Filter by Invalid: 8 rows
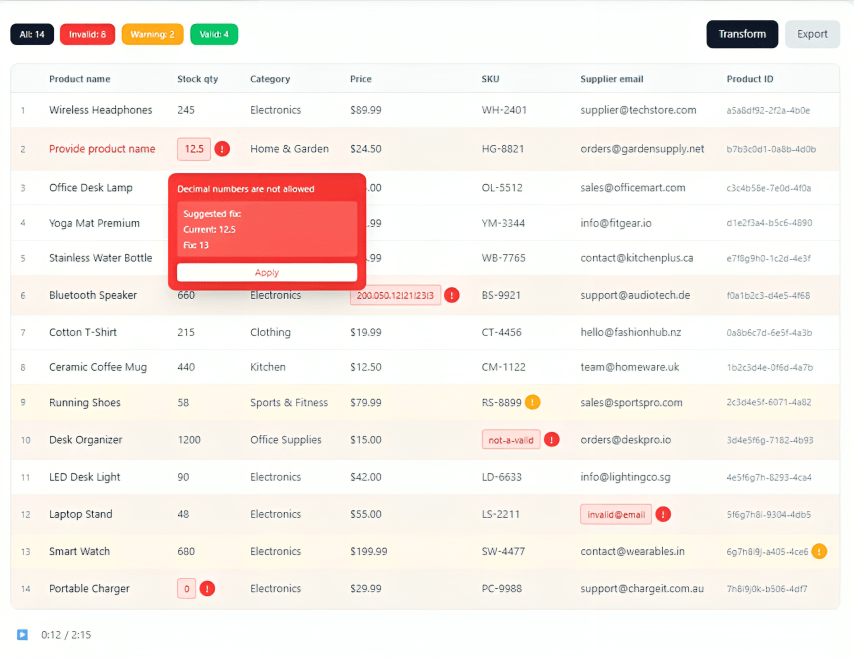This screenshot has width=854, height=658. [88, 34]
